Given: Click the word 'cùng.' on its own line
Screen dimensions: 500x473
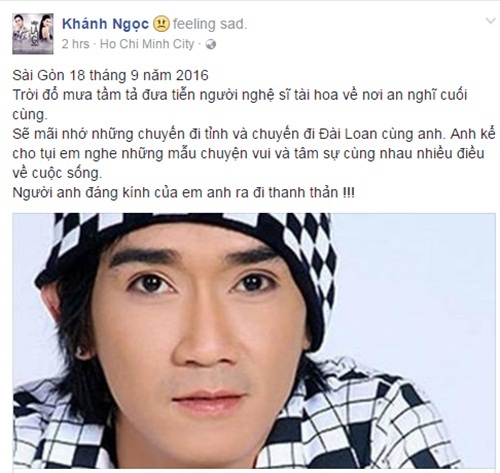Looking at the screenshot, I should [30, 115].
